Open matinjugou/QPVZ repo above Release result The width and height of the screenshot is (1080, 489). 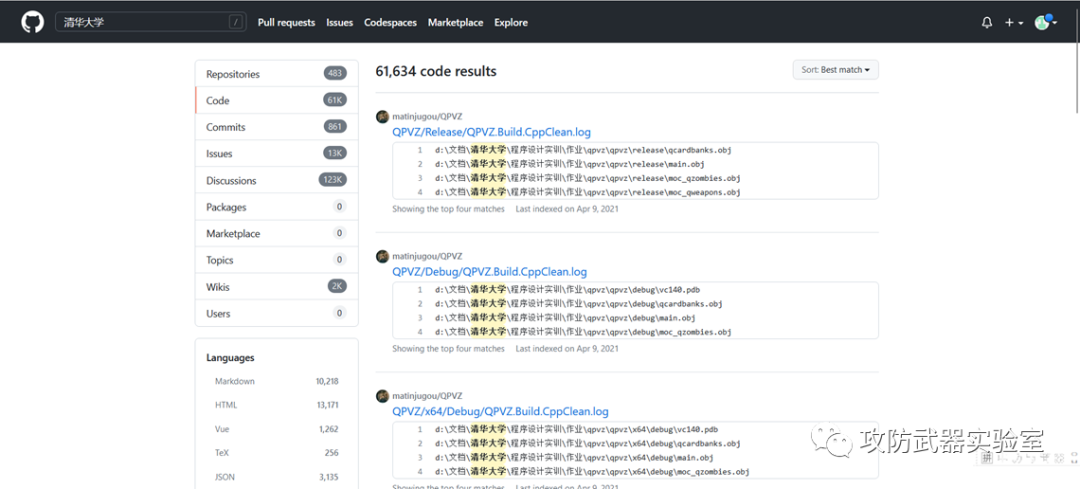[427, 116]
